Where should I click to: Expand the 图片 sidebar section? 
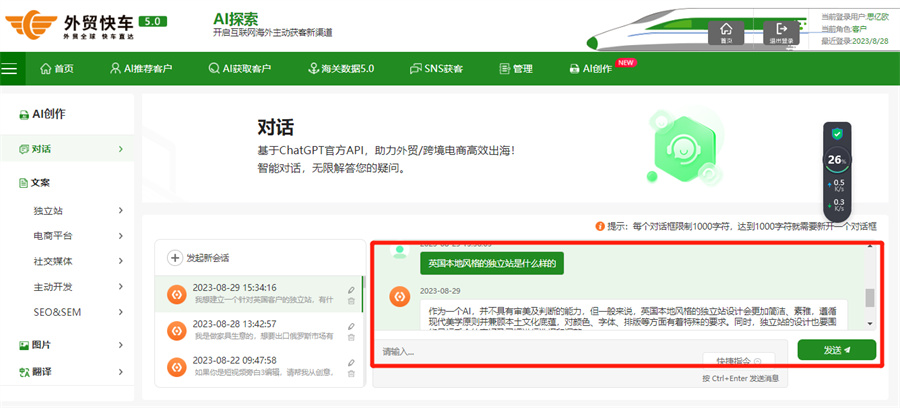120,345
